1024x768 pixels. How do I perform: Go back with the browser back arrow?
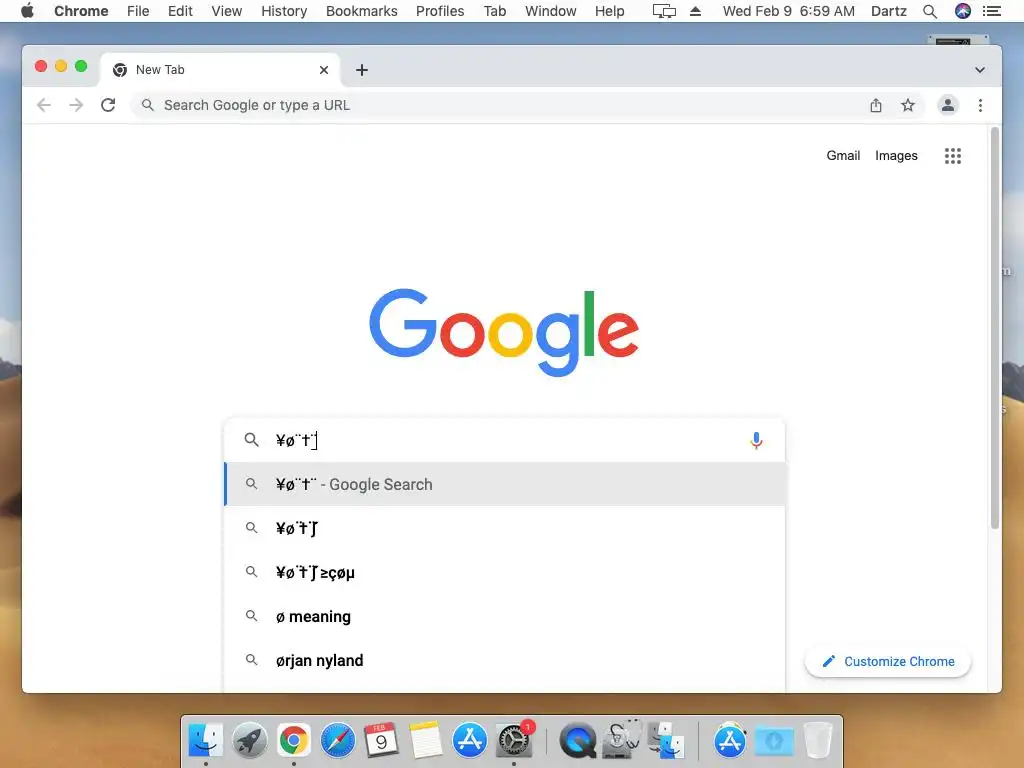(x=44, y=105)
